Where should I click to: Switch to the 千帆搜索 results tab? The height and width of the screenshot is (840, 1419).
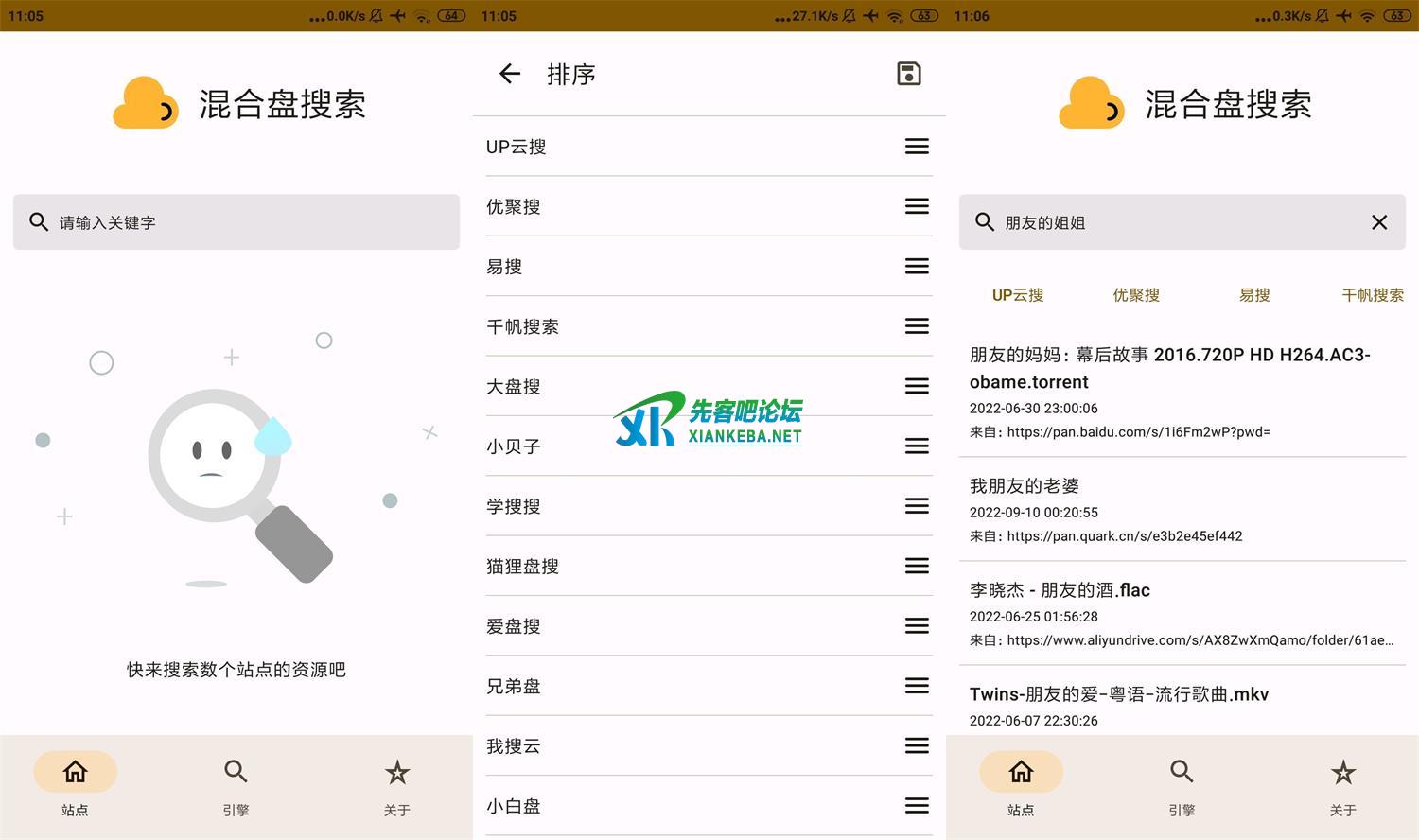point(1372,295)
